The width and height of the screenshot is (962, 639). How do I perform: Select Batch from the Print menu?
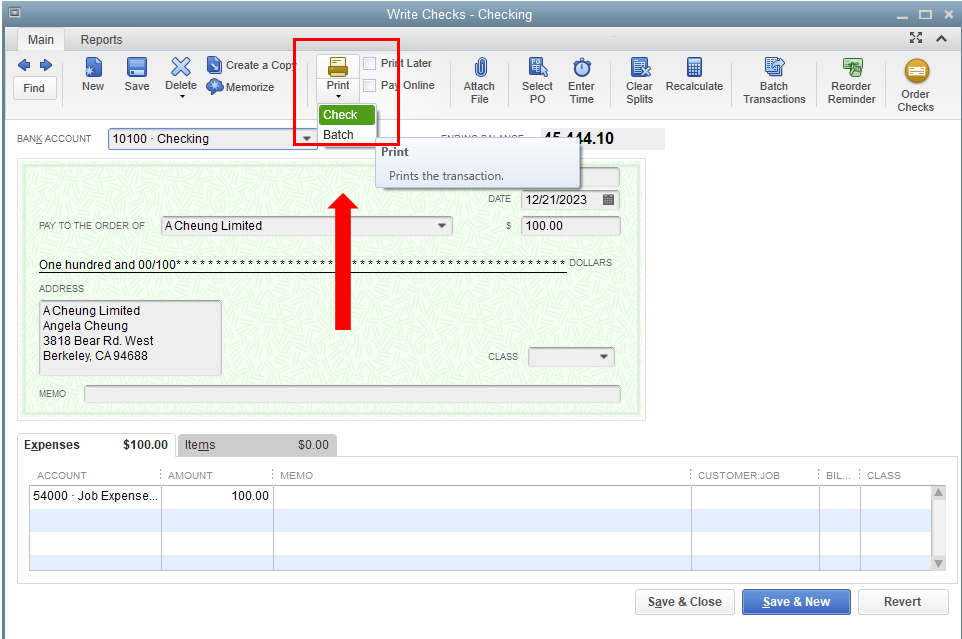click(x=347, y=135)
